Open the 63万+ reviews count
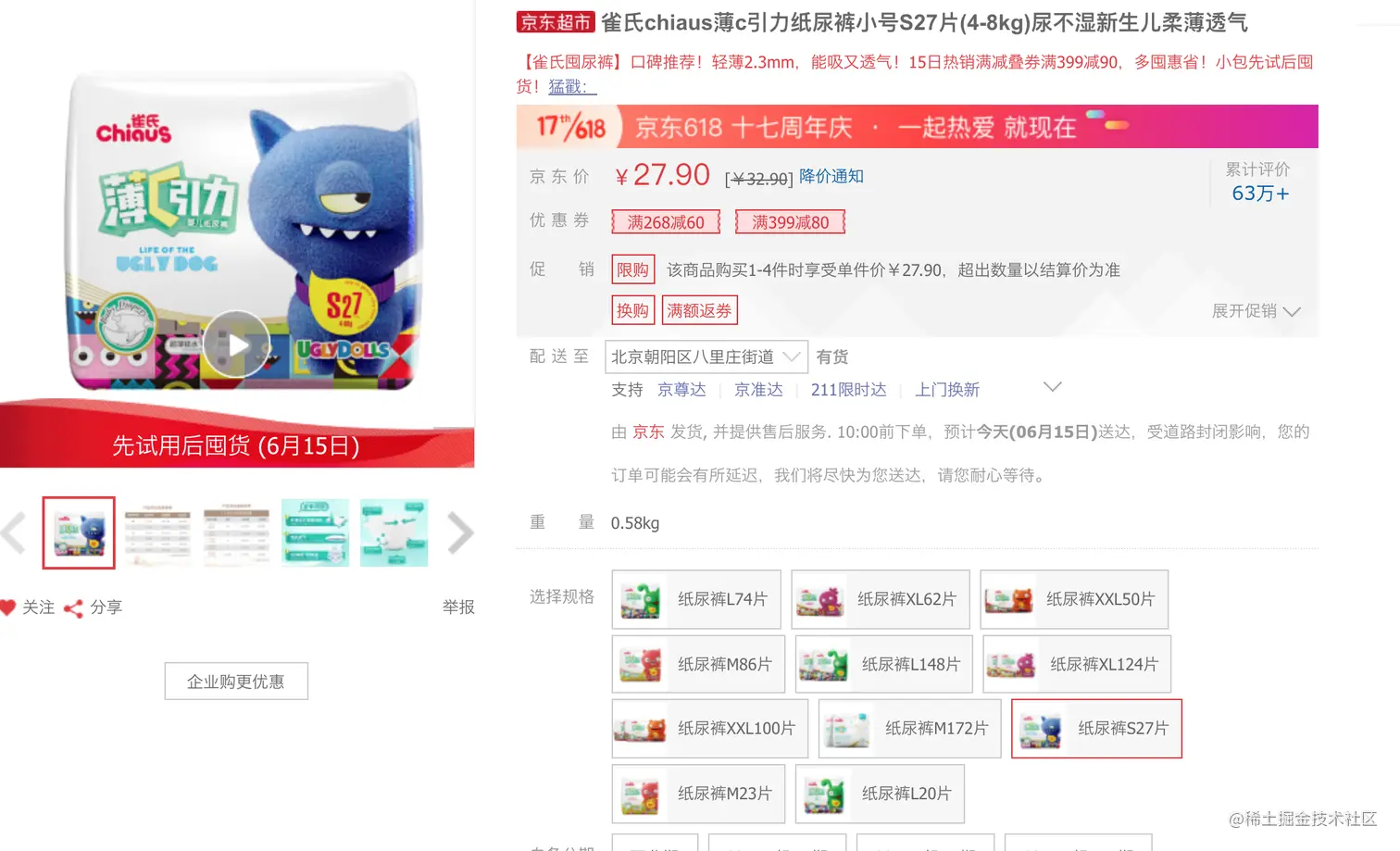This screenshot has width=1400, height=851. click(x=1260, y=194)
